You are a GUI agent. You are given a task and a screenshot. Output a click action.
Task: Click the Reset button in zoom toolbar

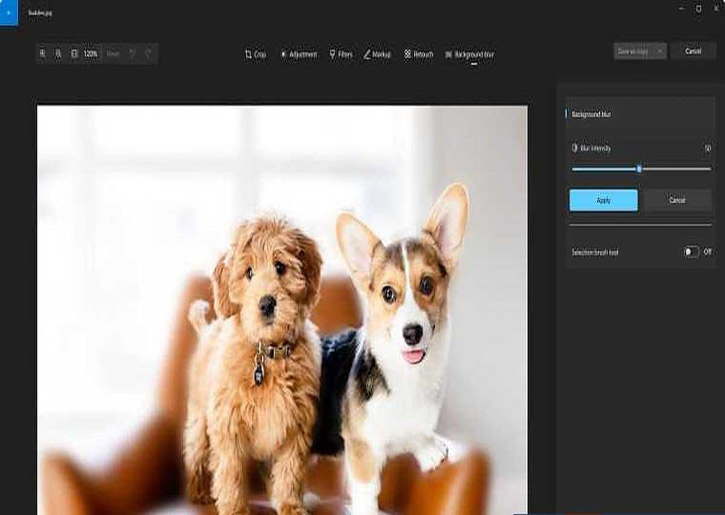coord(112,53)
